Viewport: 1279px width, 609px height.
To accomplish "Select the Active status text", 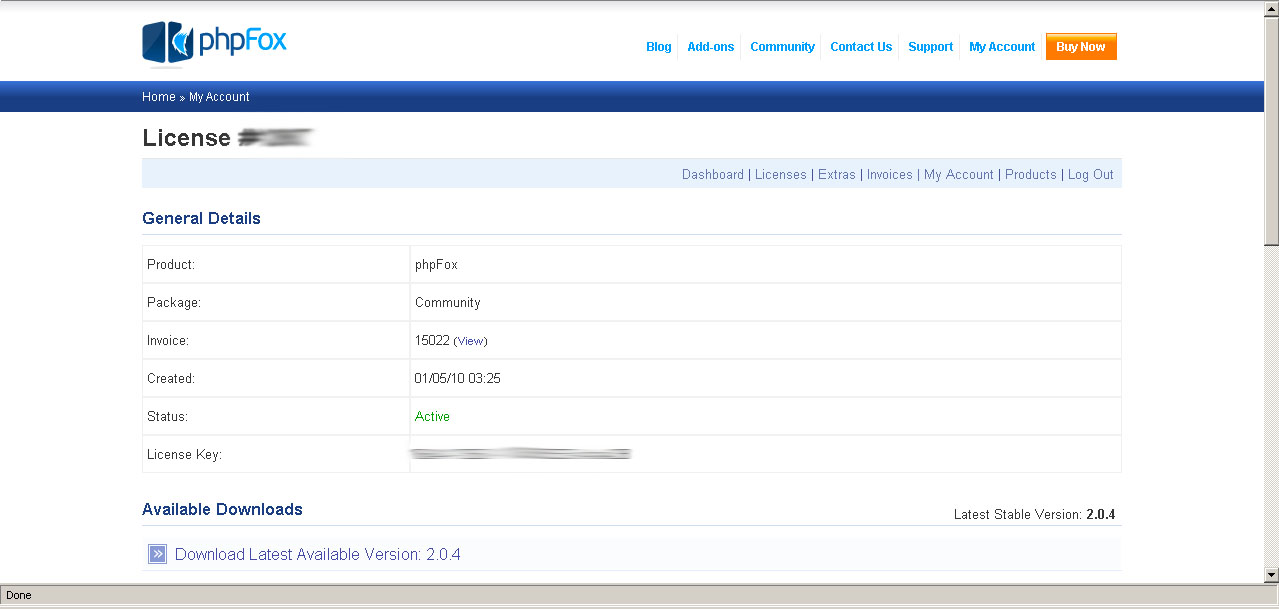I will (x=432, y=417).
